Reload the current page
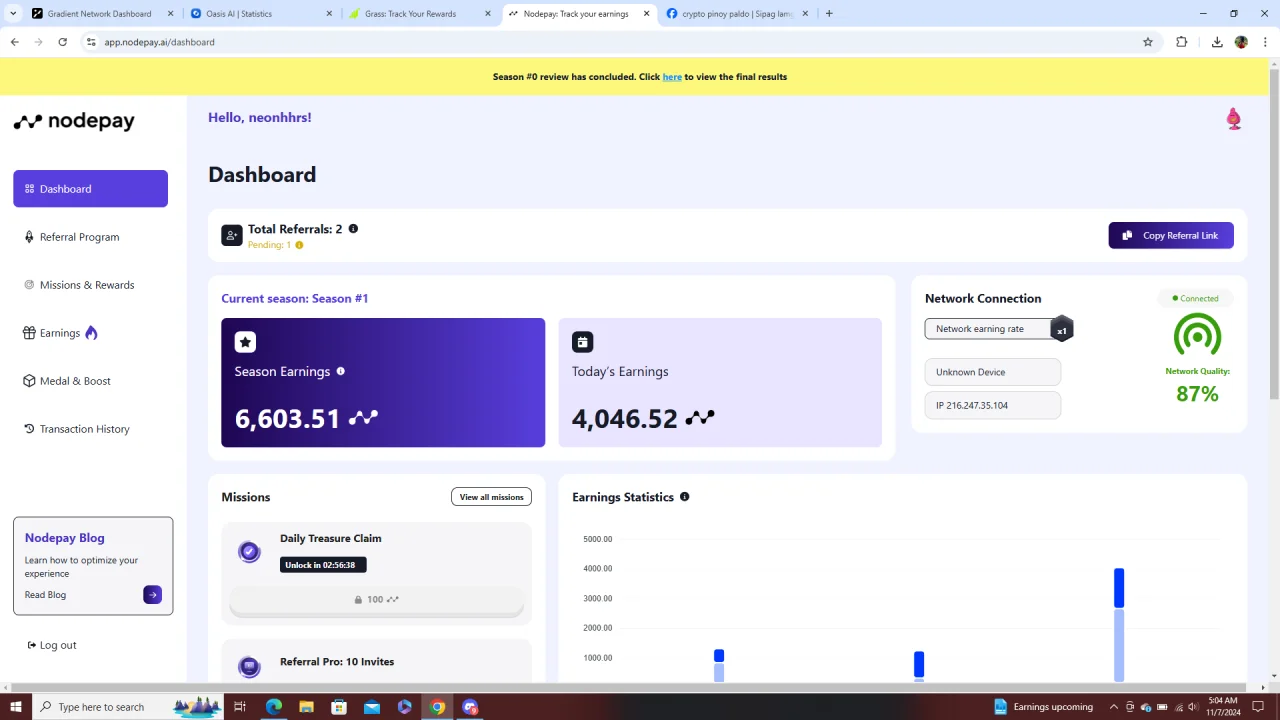The width and height of the screenshot is (1280, 720). coord(62,42)
